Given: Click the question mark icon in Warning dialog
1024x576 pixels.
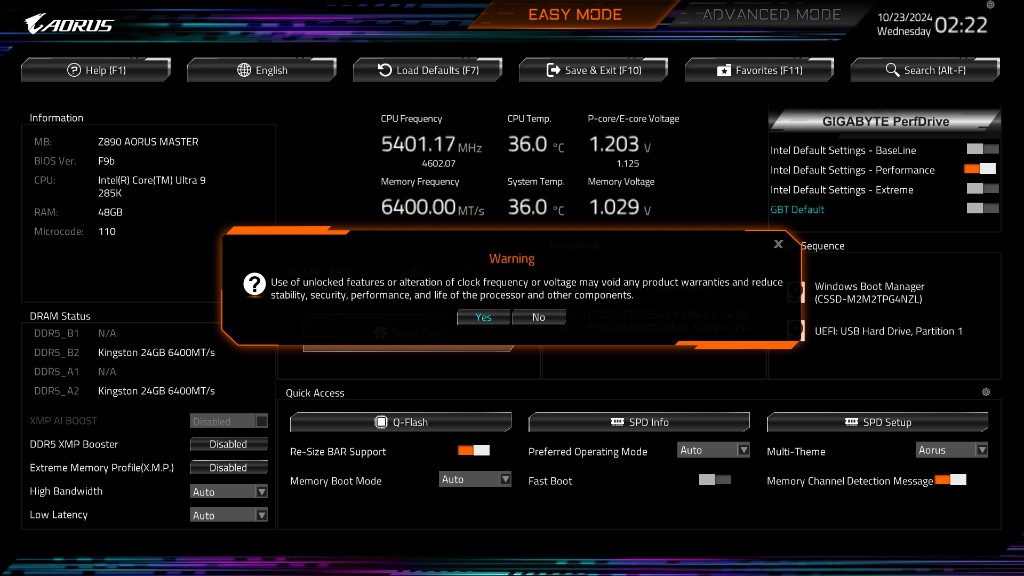Looking at the screenshot, I should point(254,284).
